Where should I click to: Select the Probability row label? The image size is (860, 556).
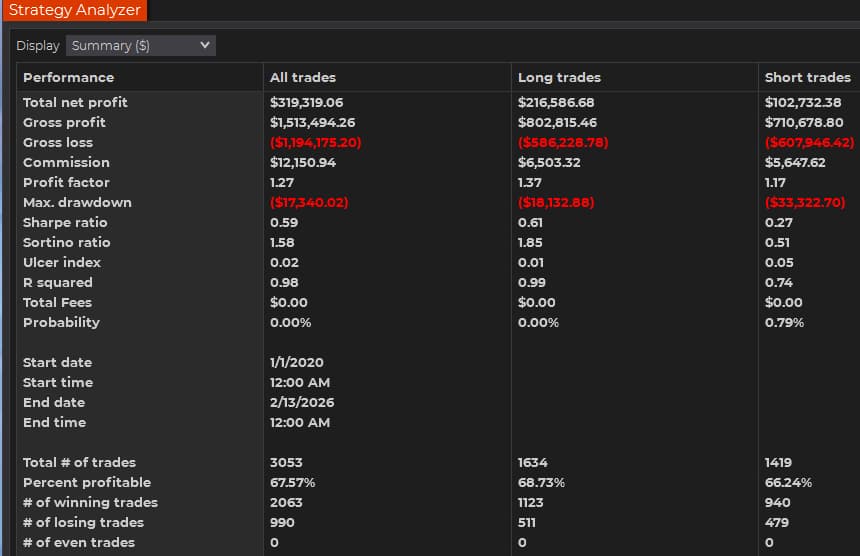pyautogui.click(x=61, y=322)
